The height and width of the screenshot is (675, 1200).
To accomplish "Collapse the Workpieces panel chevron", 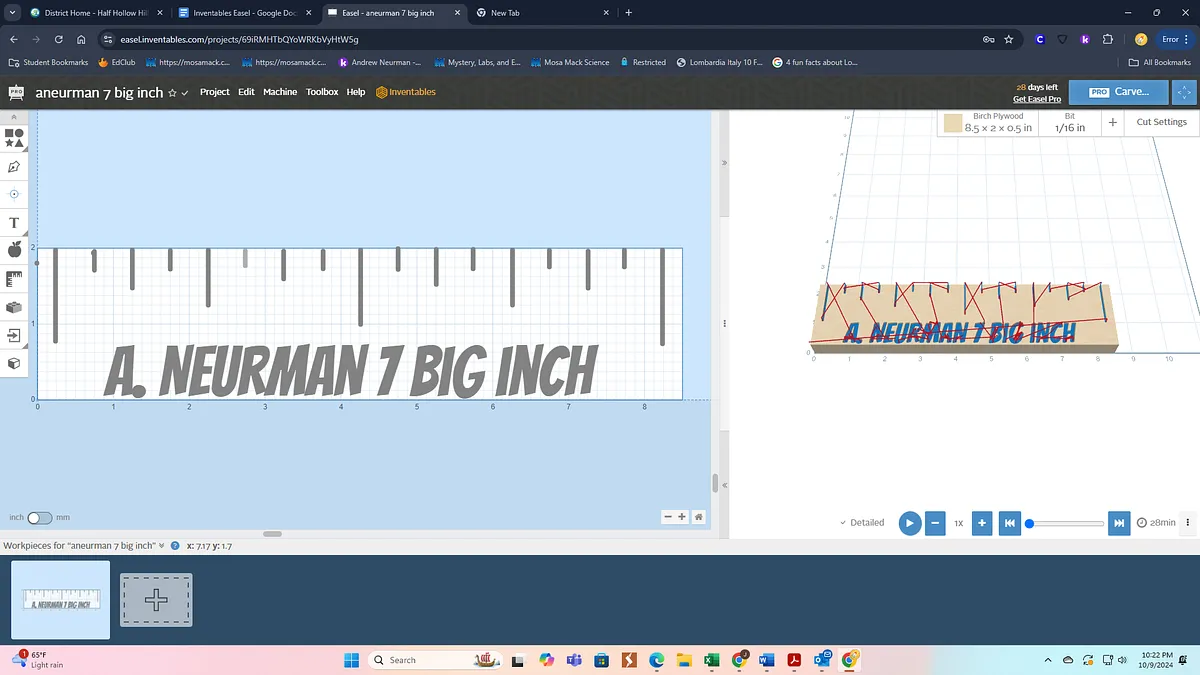I will (x=161, y=546).
